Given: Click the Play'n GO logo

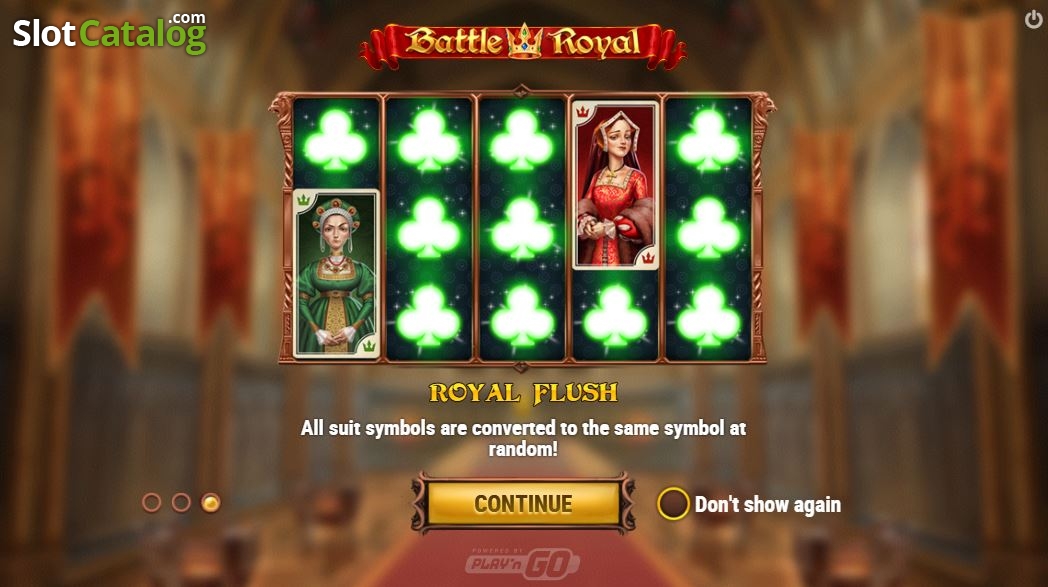Looking at the screenshot, I should coord(523,563).
